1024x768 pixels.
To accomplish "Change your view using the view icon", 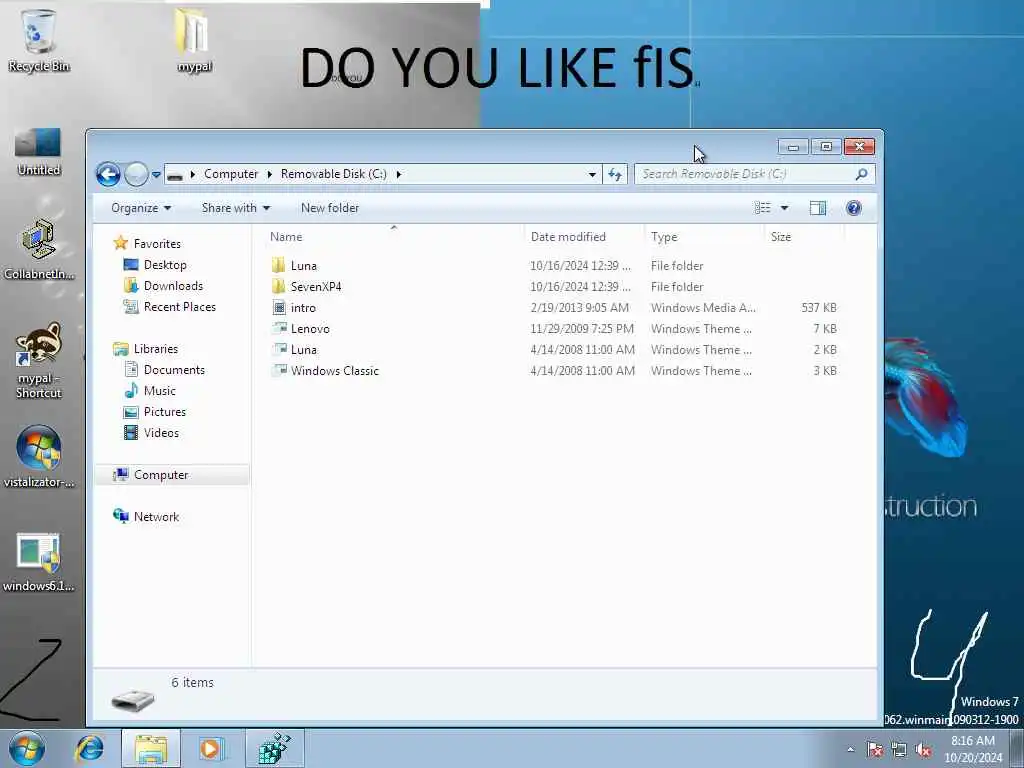I will (762, 208).
